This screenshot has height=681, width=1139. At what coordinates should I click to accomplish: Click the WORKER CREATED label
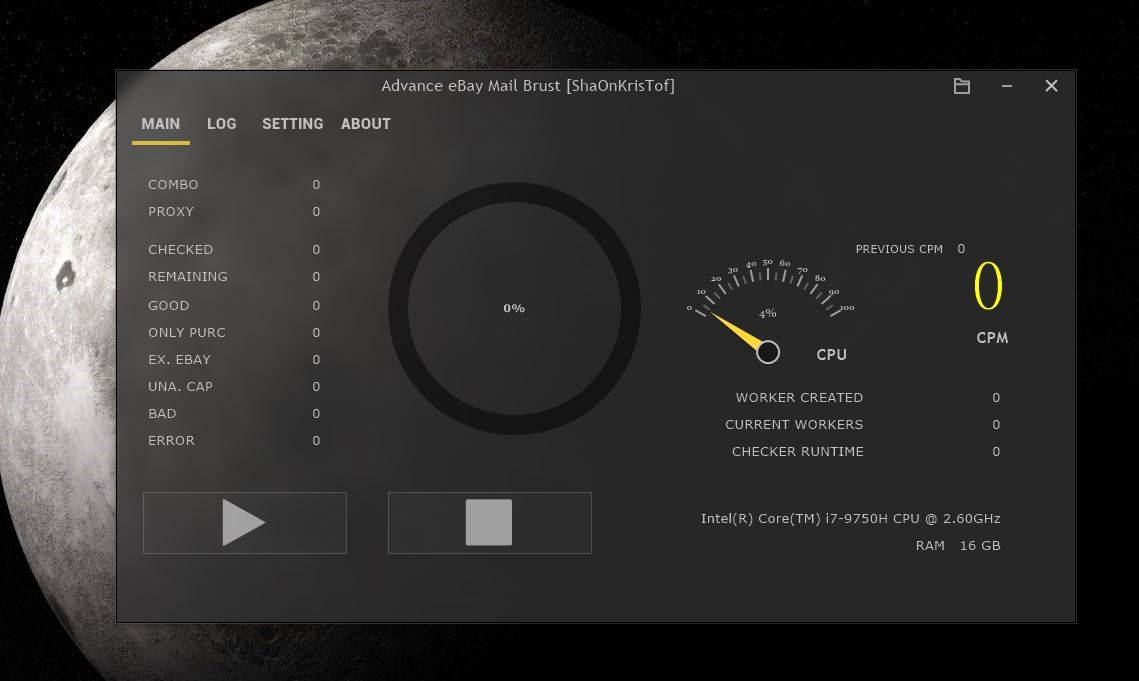[799, 398]
